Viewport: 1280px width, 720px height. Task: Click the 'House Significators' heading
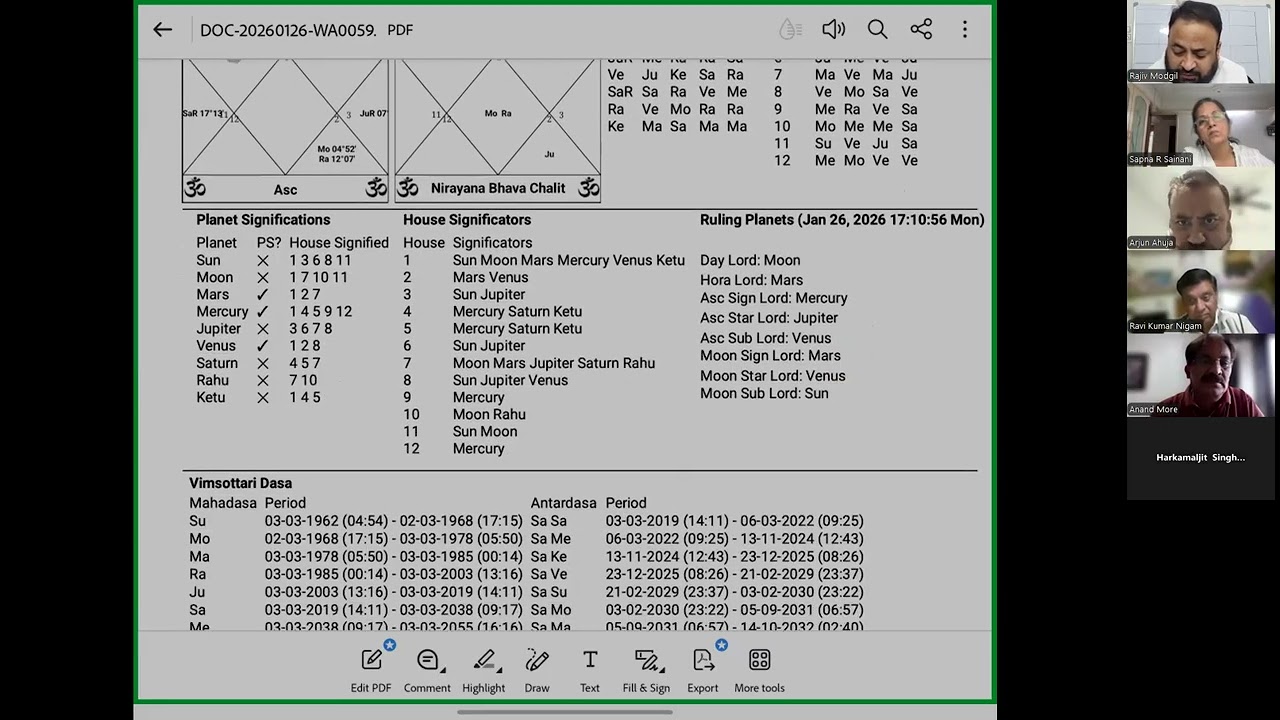coord(467,220)
